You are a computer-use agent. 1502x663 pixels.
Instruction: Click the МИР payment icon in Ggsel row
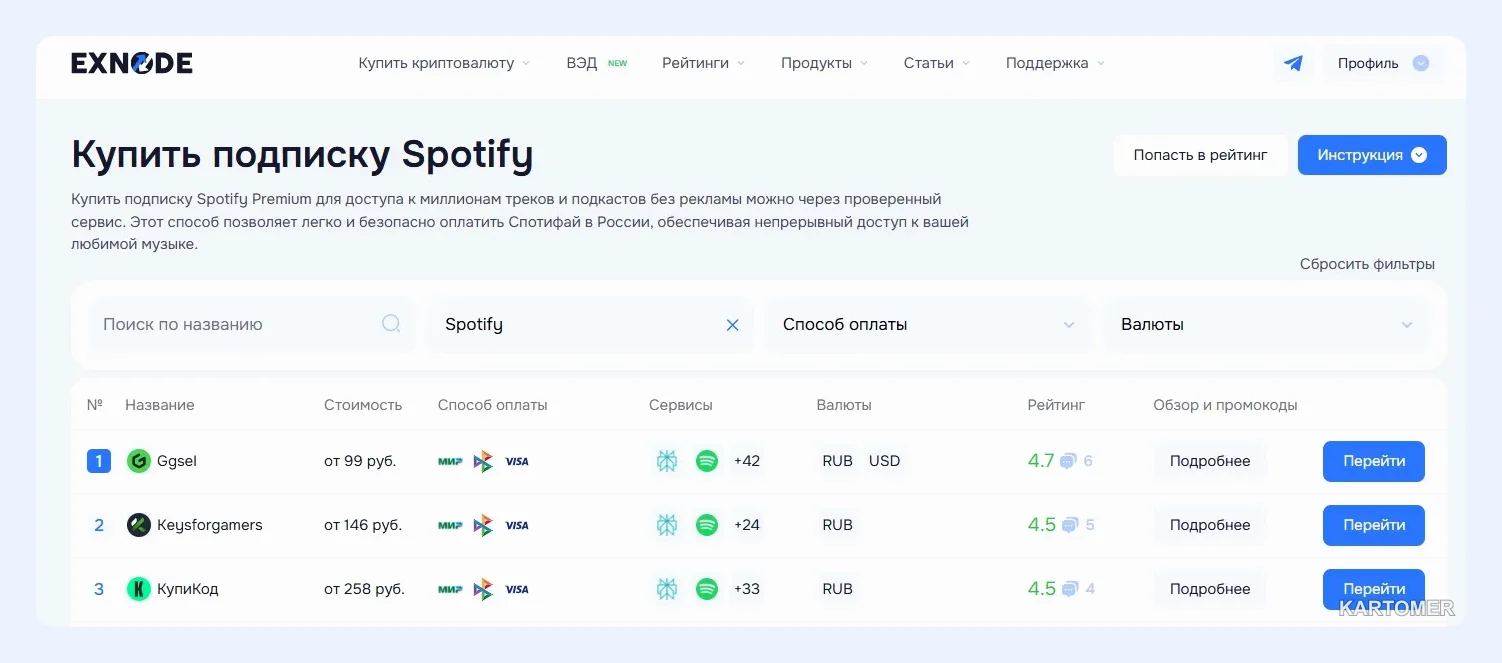click(450, 461)
